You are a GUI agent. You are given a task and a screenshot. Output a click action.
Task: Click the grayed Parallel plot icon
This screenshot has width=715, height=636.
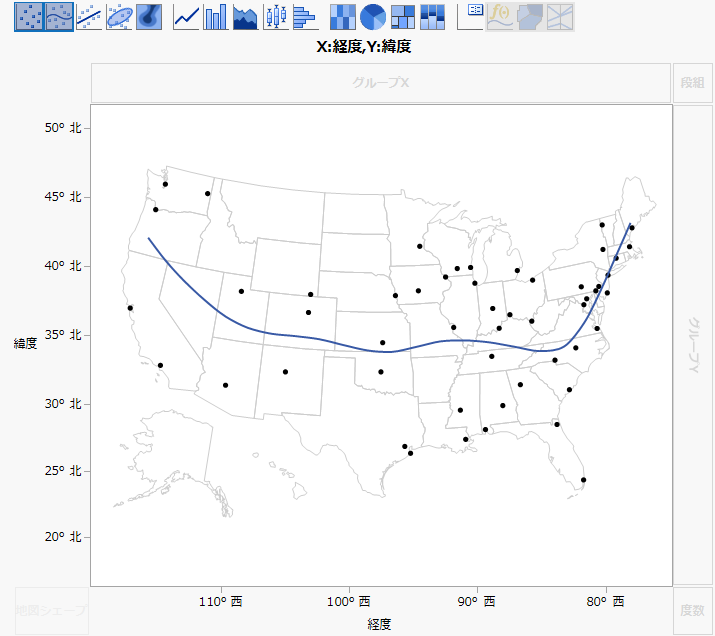(560, 17)
